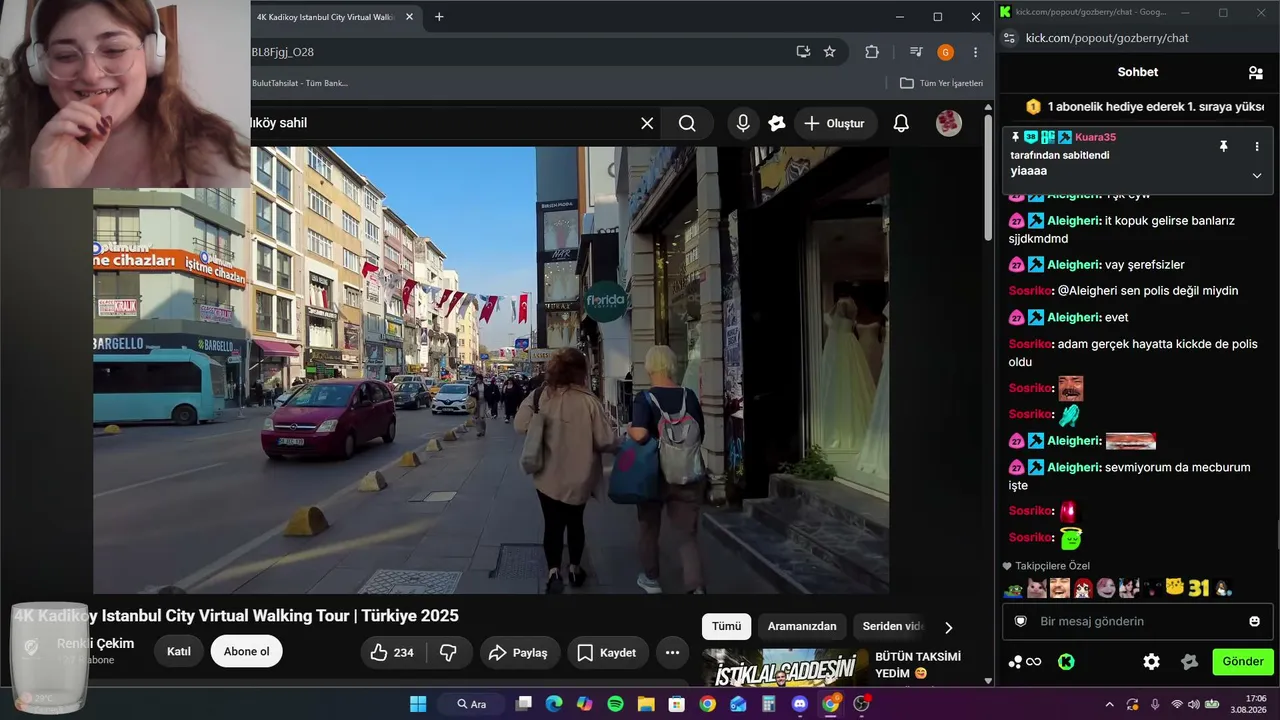Open the YouTube AI sparkle assistant icon
Viewport: 1280px width, 720px height.
tap(777, 123)
